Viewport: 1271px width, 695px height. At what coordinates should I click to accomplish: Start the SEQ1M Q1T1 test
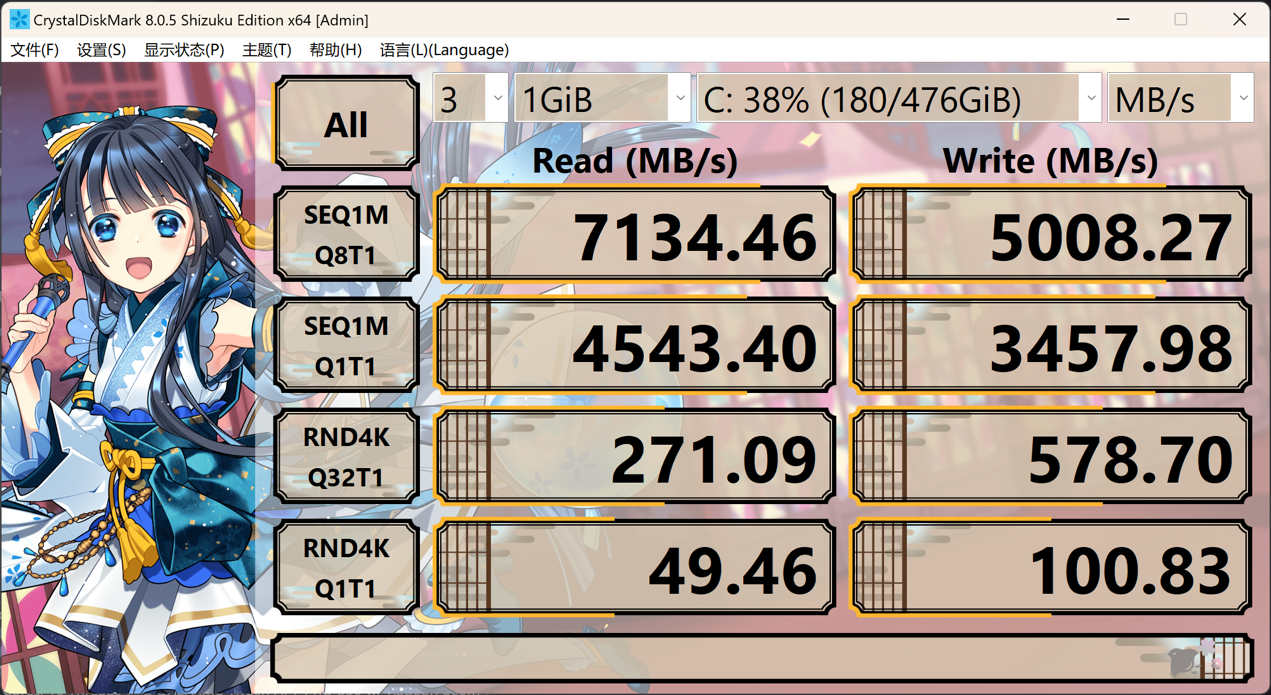click(x=346, y=346)
